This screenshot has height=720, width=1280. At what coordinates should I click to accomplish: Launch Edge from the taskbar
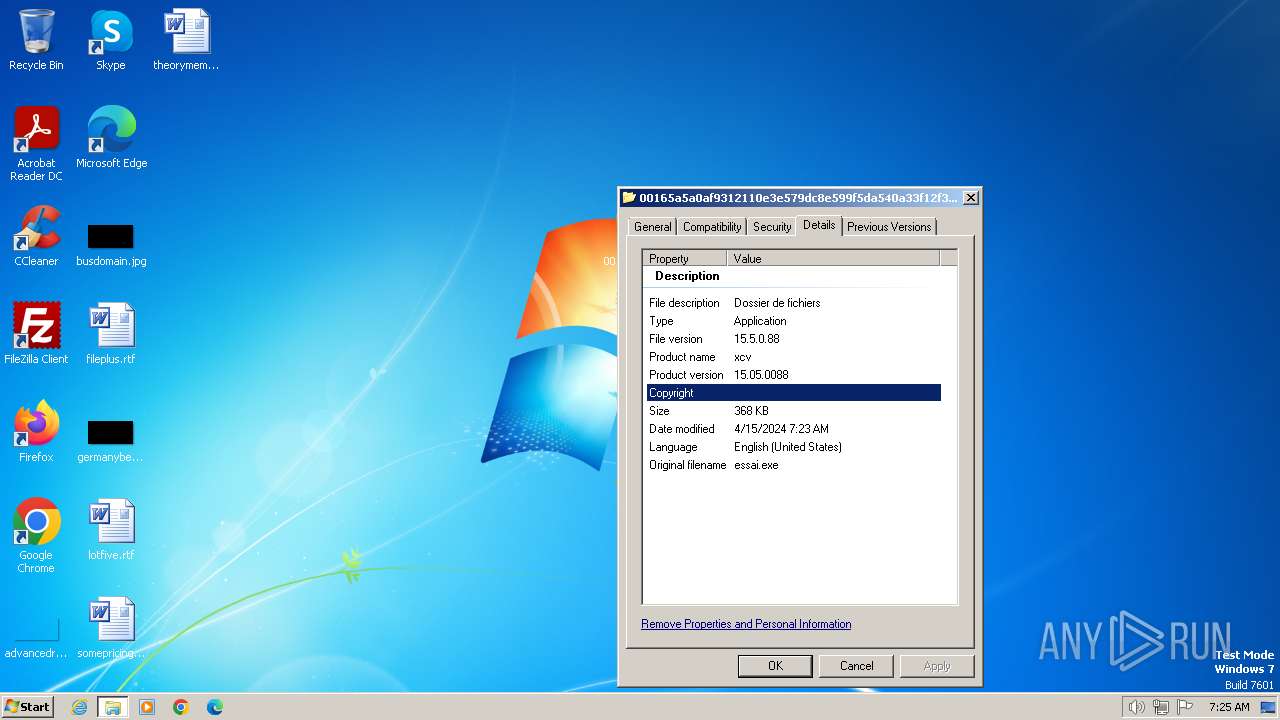(215, 707)
